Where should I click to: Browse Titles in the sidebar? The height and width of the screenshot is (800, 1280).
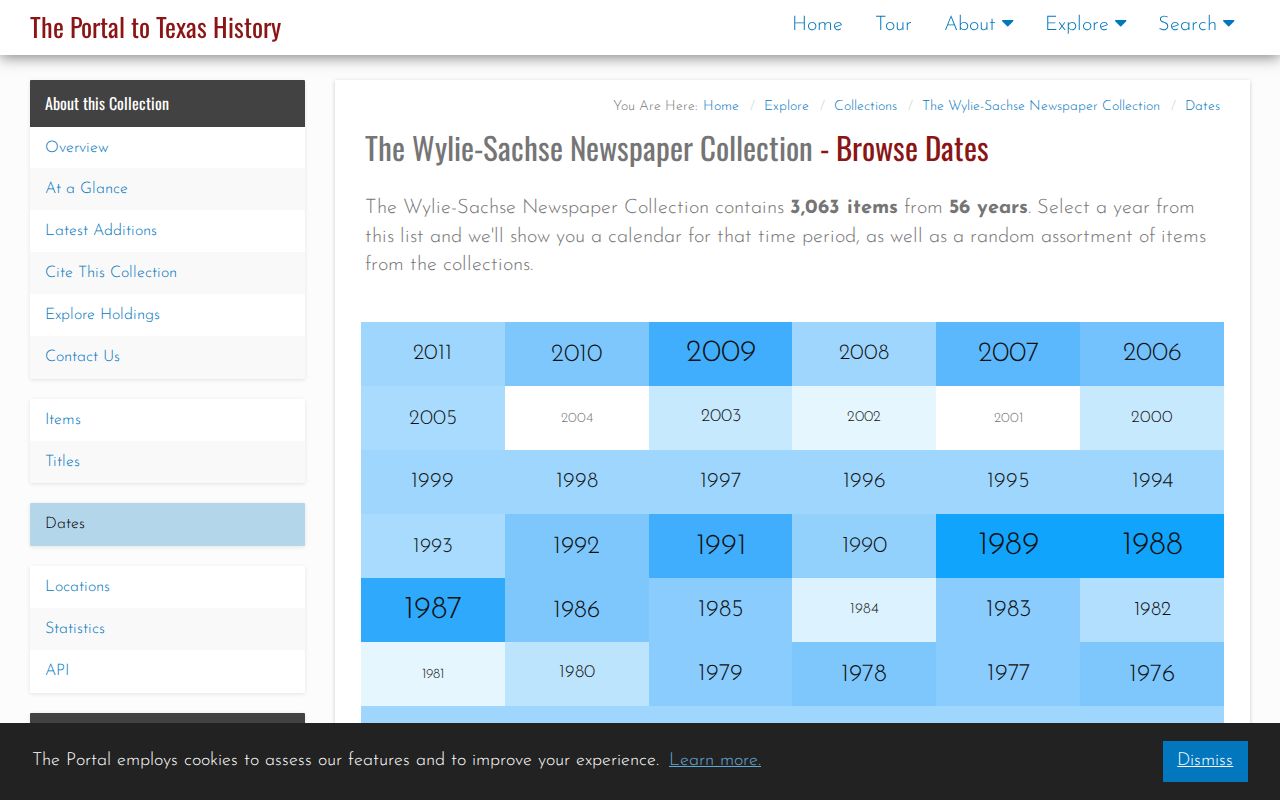point(167,461)
